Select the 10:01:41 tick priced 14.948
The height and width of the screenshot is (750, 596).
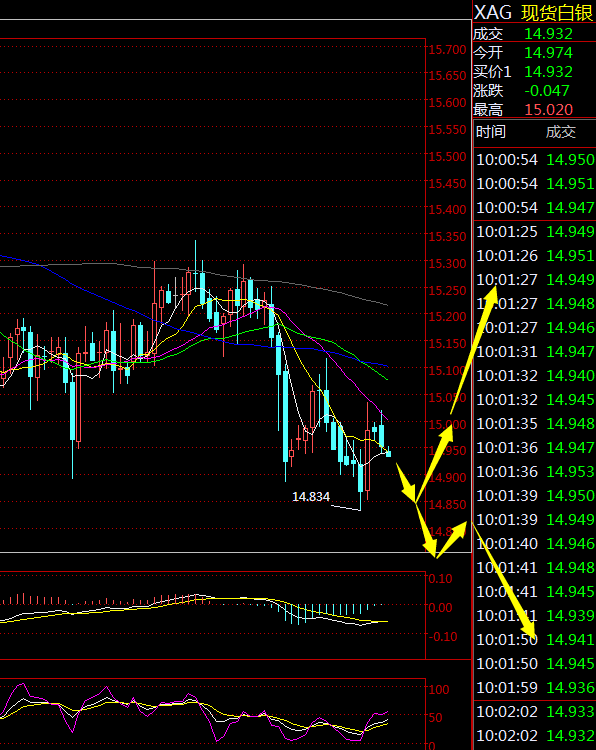535,568
